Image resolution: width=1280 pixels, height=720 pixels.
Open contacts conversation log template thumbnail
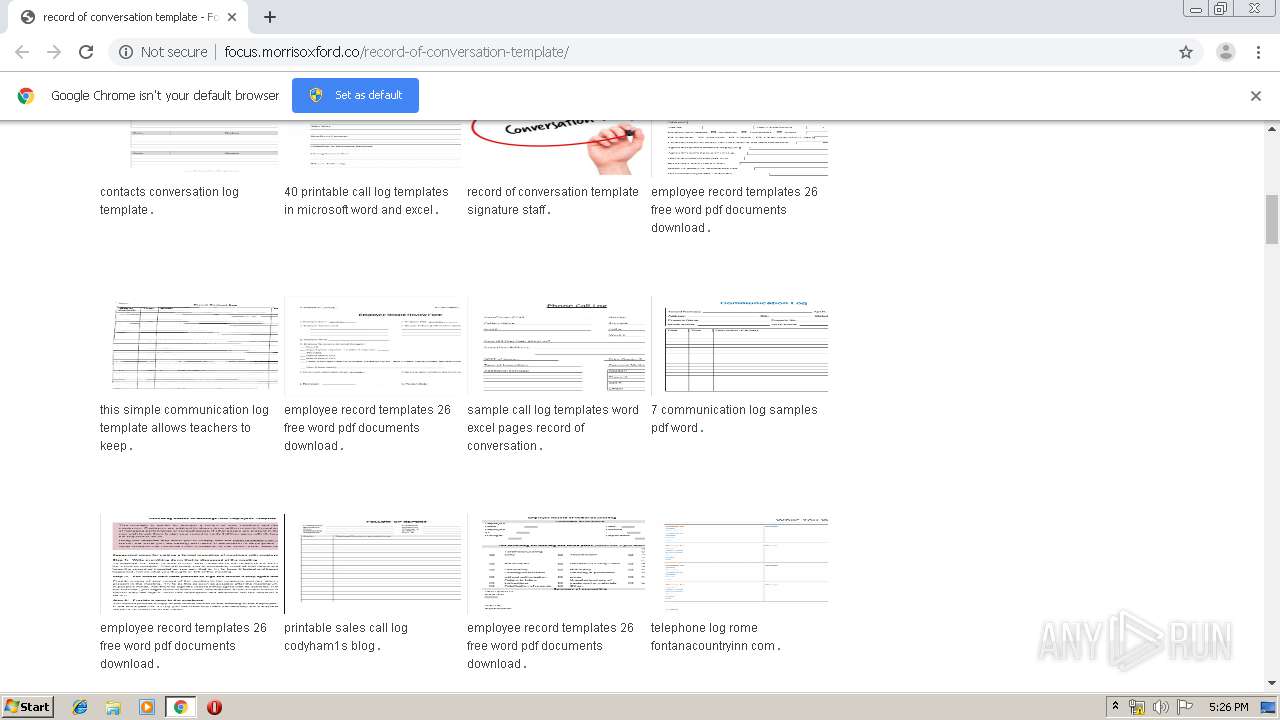click(189, 148)
